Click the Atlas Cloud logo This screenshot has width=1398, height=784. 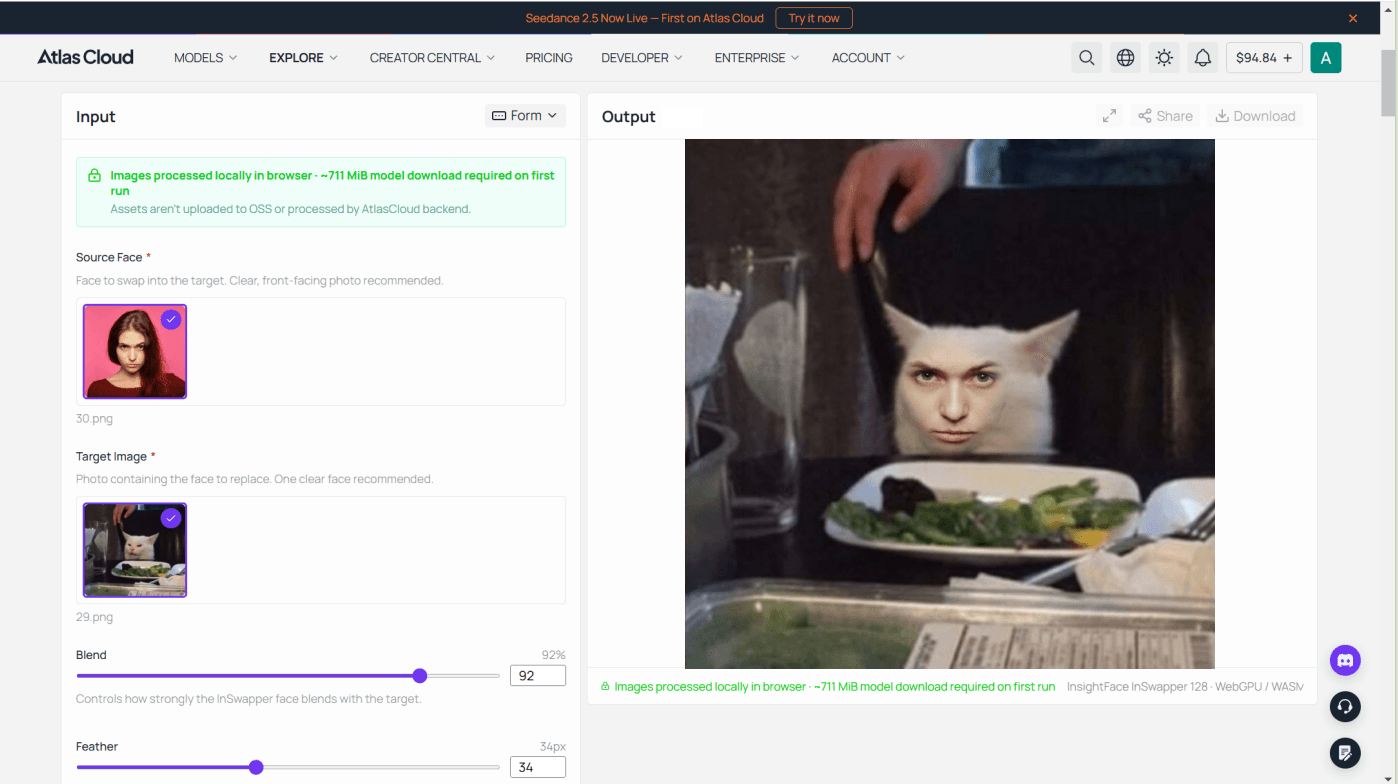pos(85,57)
